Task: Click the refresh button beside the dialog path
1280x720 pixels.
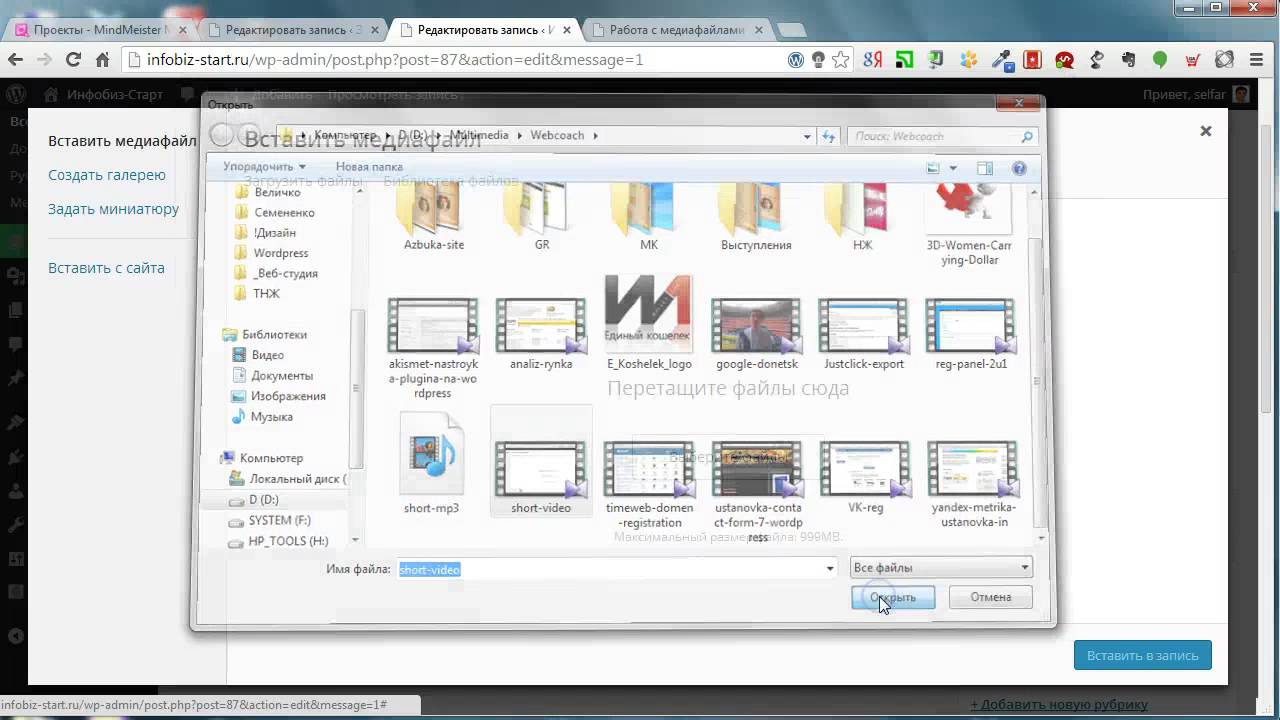Action: [829, 136]
